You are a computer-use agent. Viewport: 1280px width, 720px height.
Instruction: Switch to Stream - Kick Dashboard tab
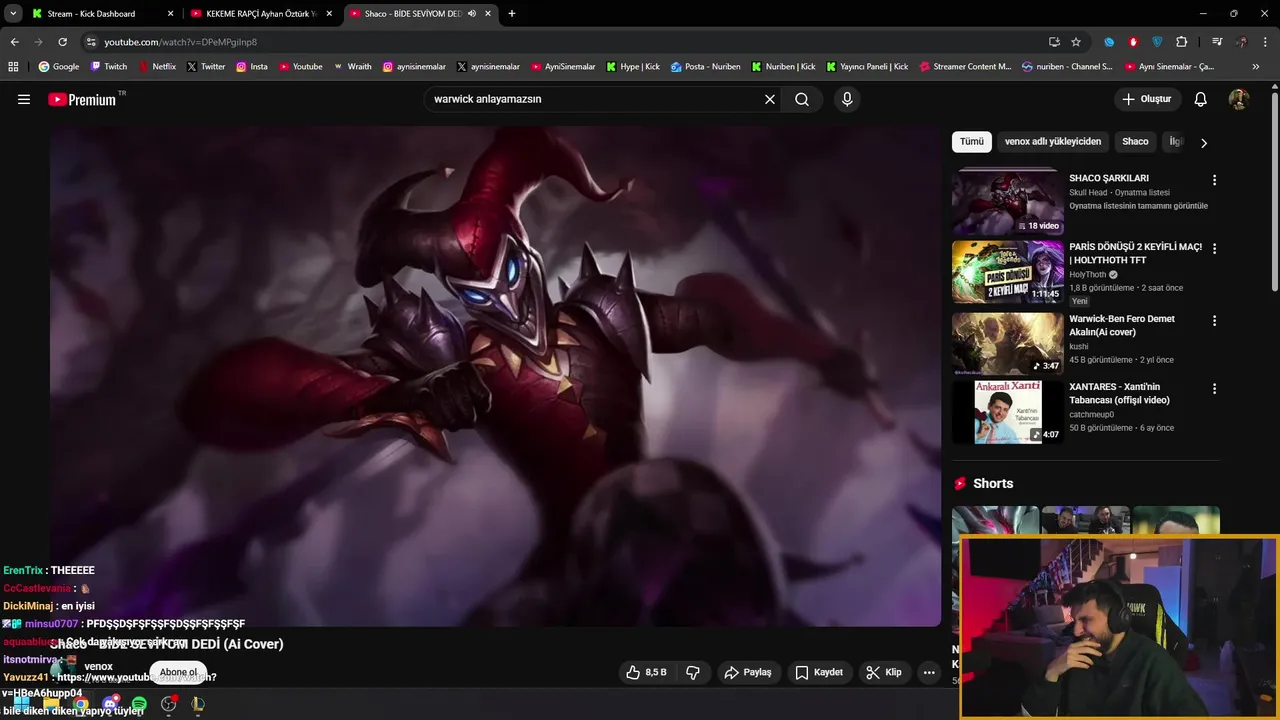coord(101,14)
